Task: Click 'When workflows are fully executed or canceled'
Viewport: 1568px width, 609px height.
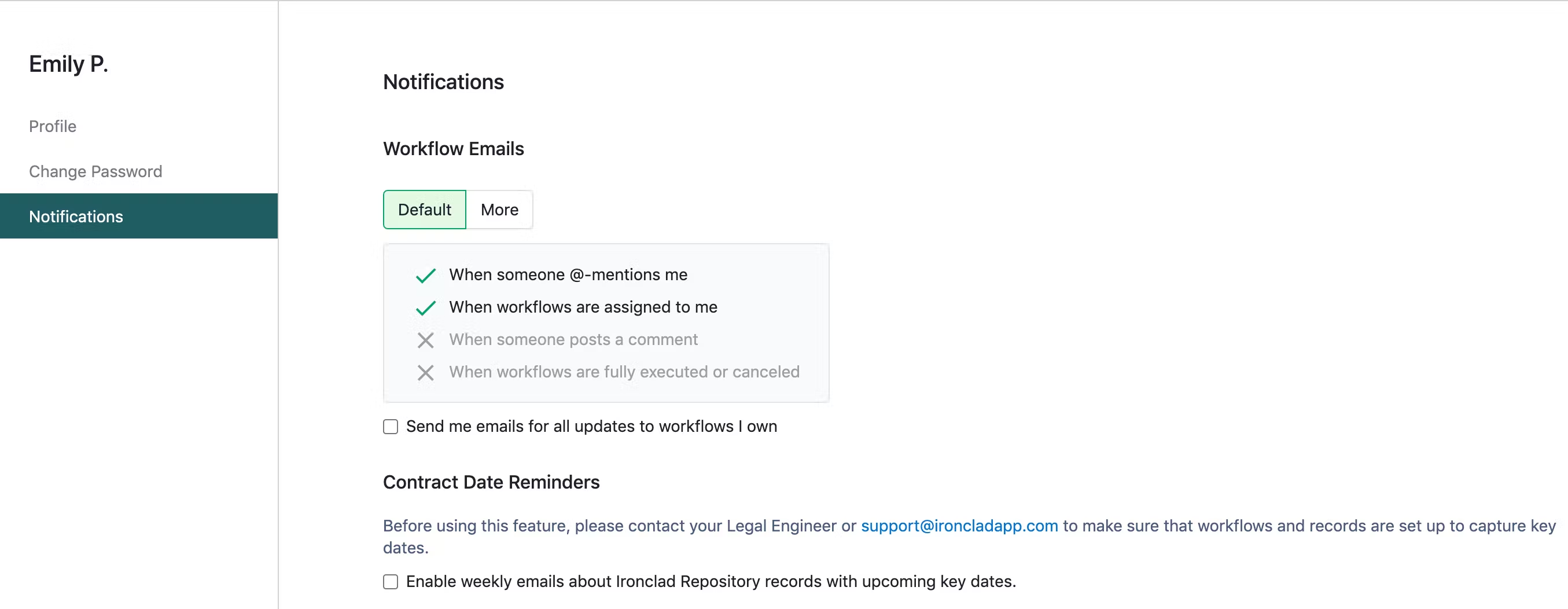Action: coord(624,372)
